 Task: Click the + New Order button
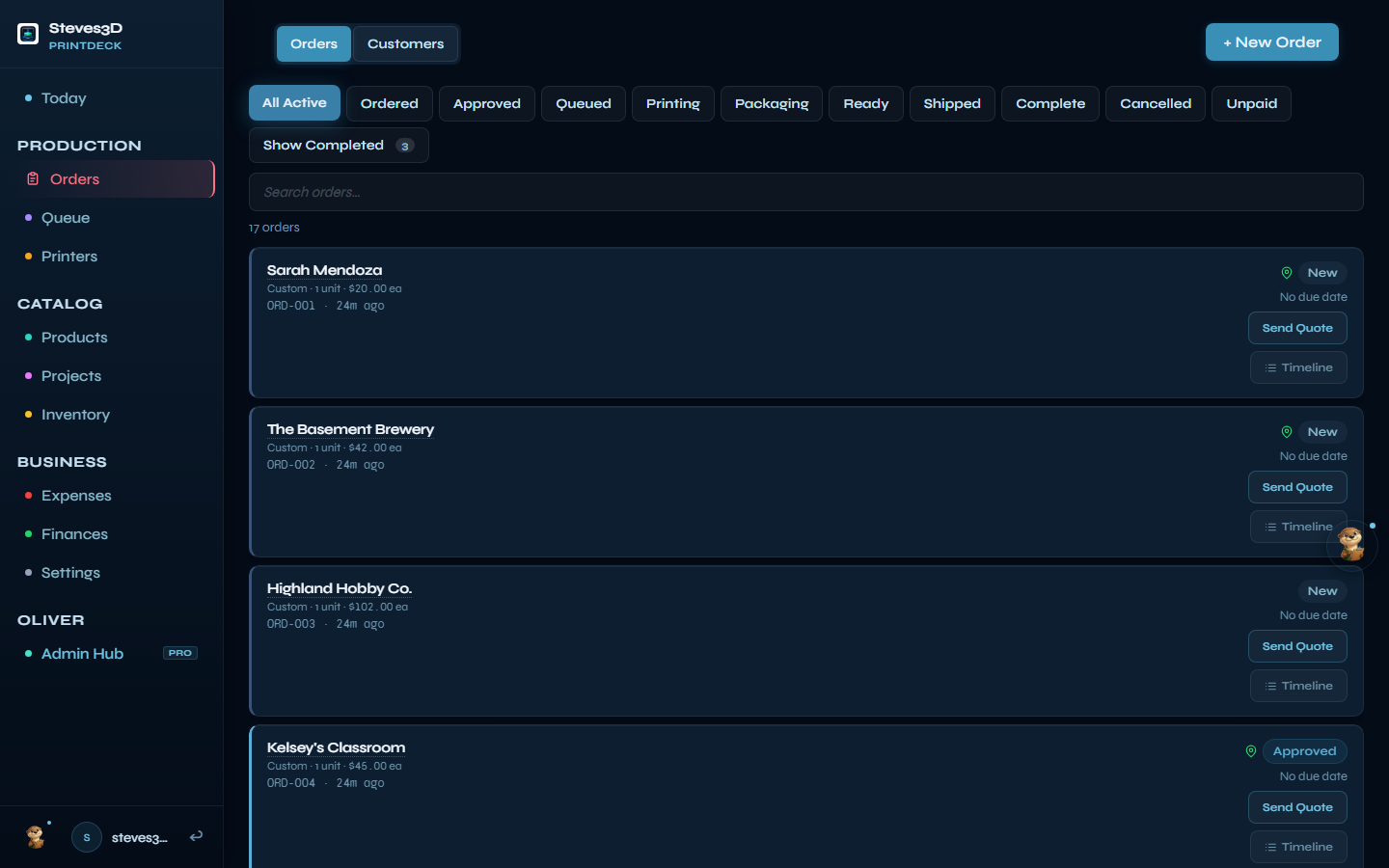click(1271, 41)
